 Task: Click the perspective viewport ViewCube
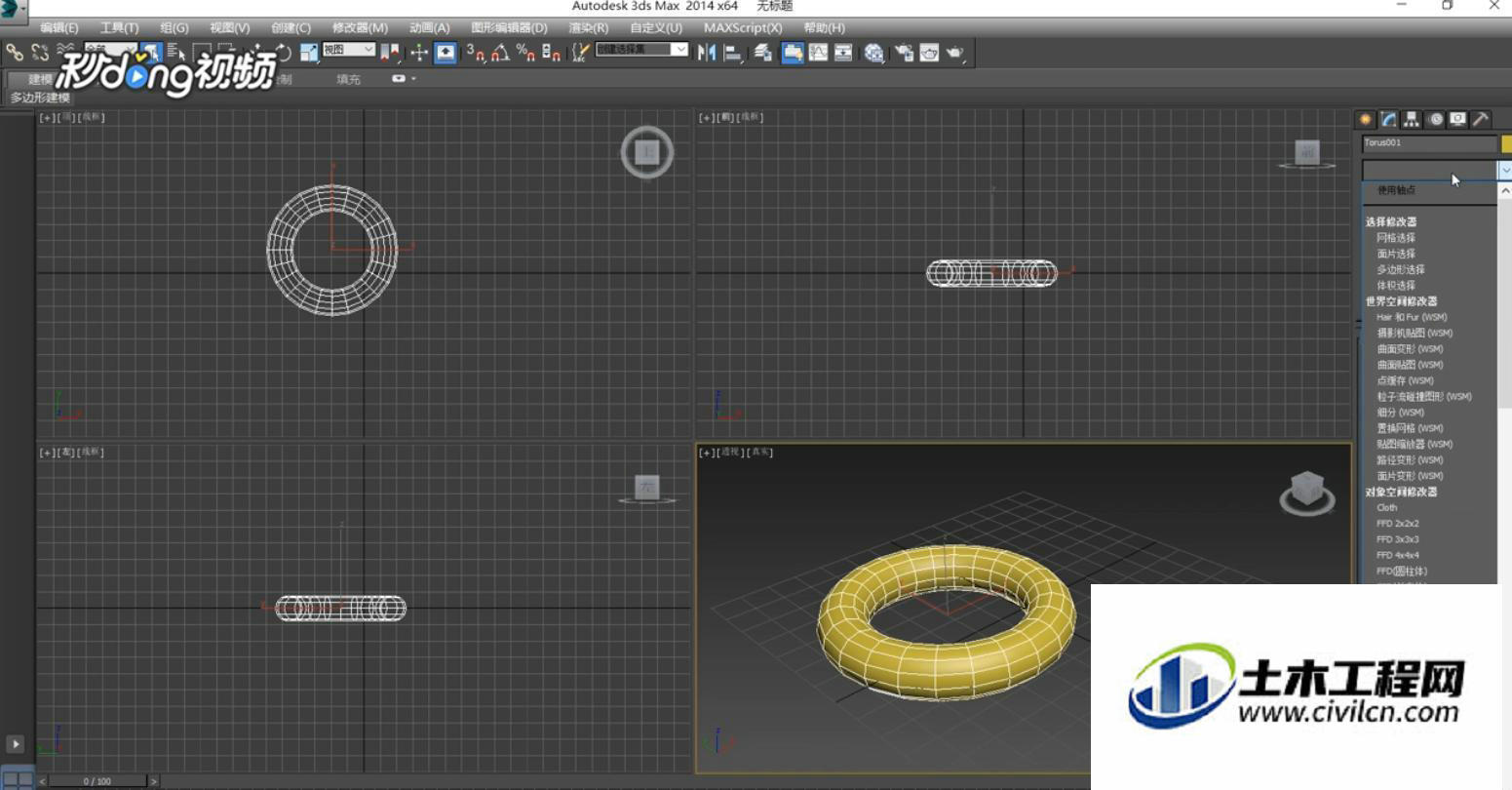(x=1306, y=491)
